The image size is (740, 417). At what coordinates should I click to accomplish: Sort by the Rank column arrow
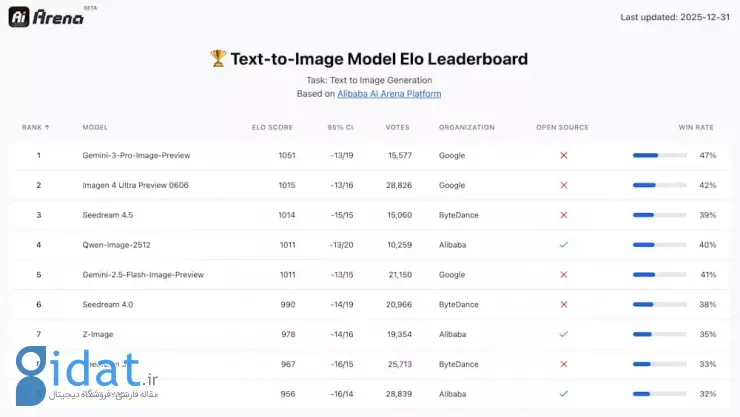pos(47,127)
